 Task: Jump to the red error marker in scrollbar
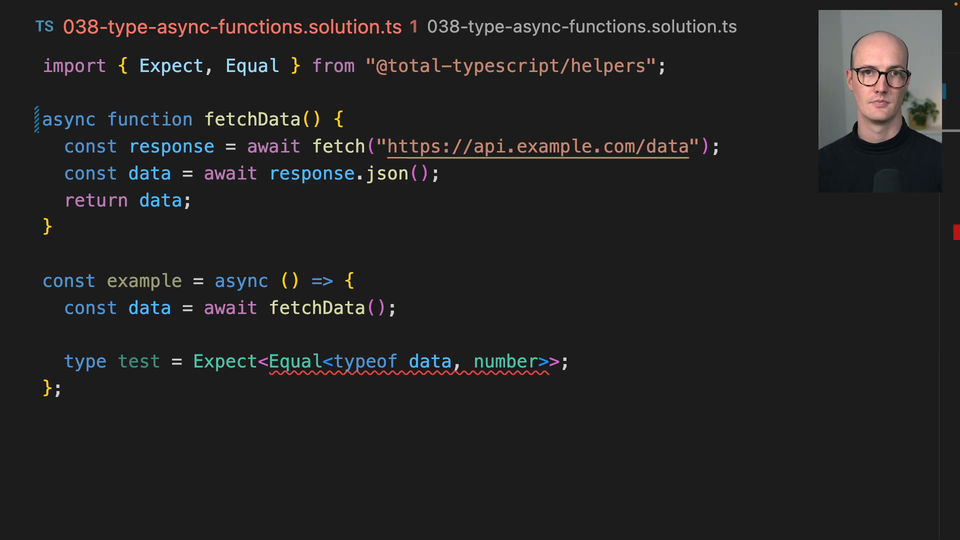[x=956, y=232]
